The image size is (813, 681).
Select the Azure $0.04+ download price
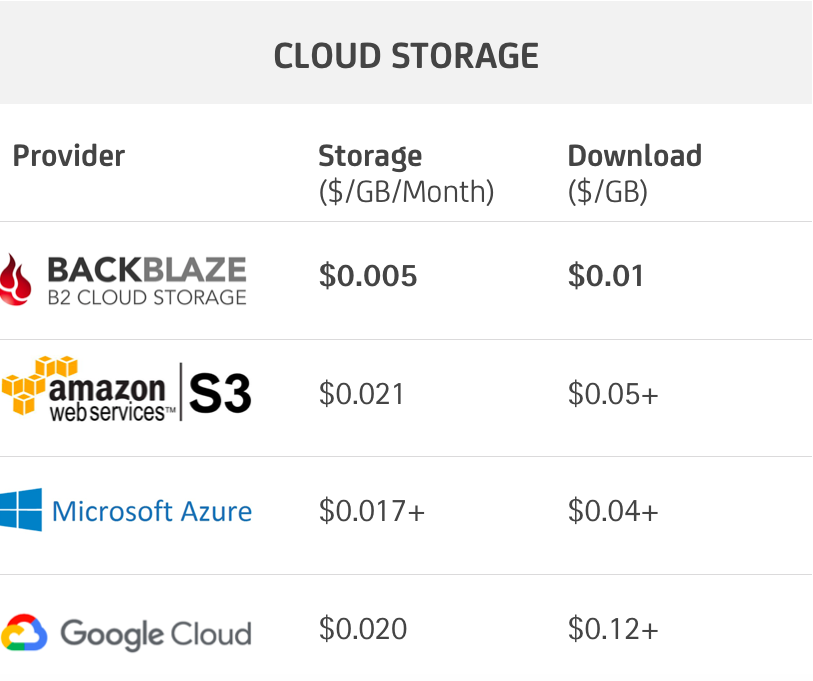[613, 511]
